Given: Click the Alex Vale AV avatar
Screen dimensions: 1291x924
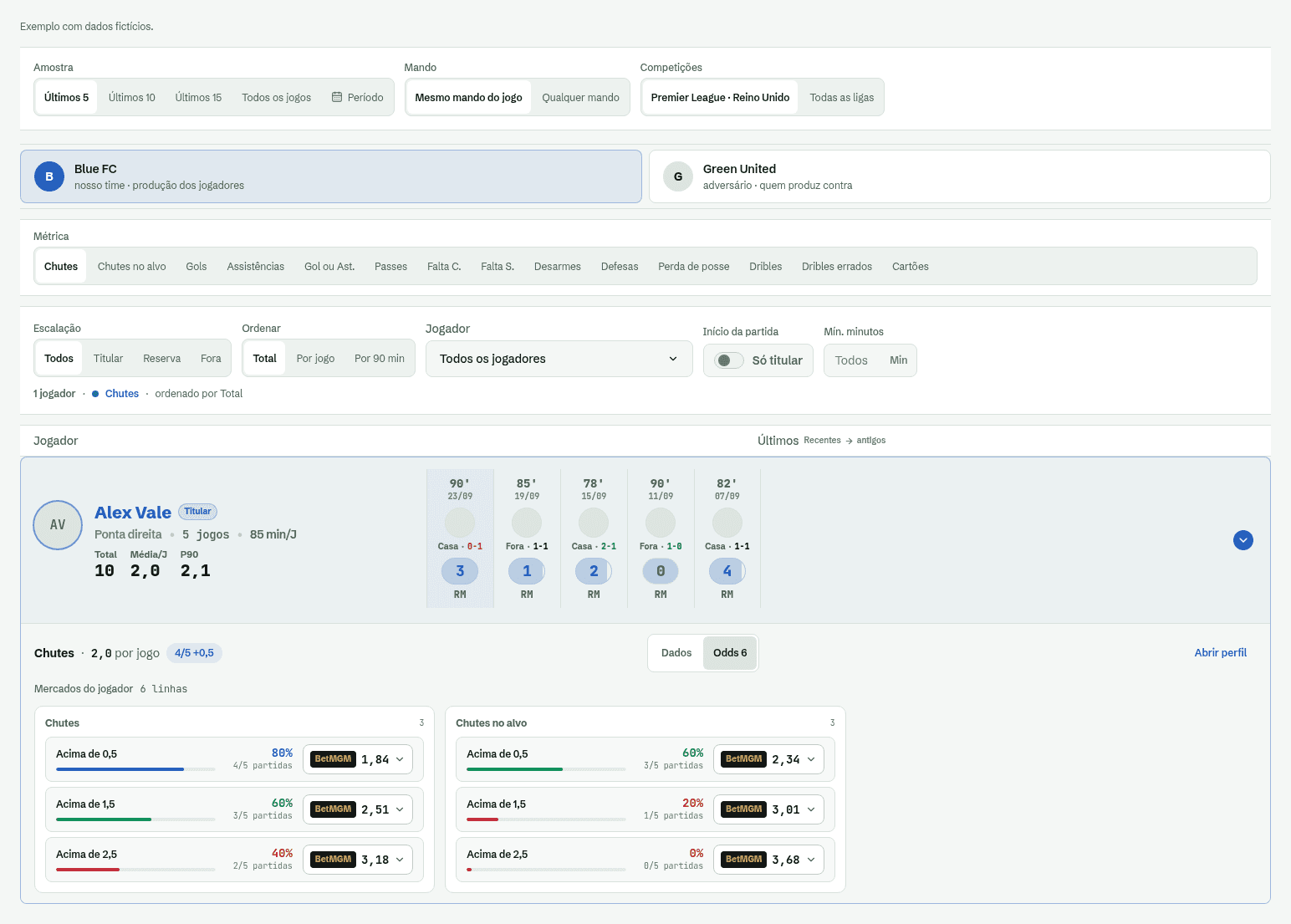Looking at the screenshot, I should coord(58,525).
